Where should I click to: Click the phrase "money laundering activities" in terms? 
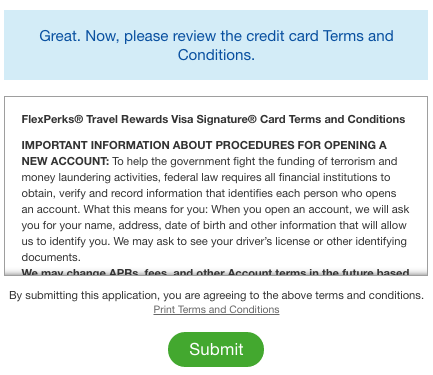click(x=89, y=177)
